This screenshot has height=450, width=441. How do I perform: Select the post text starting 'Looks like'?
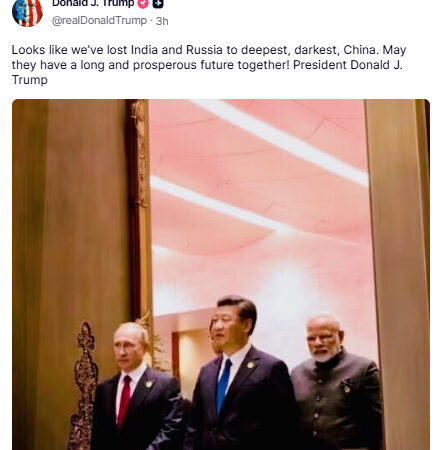pos(209,65)
